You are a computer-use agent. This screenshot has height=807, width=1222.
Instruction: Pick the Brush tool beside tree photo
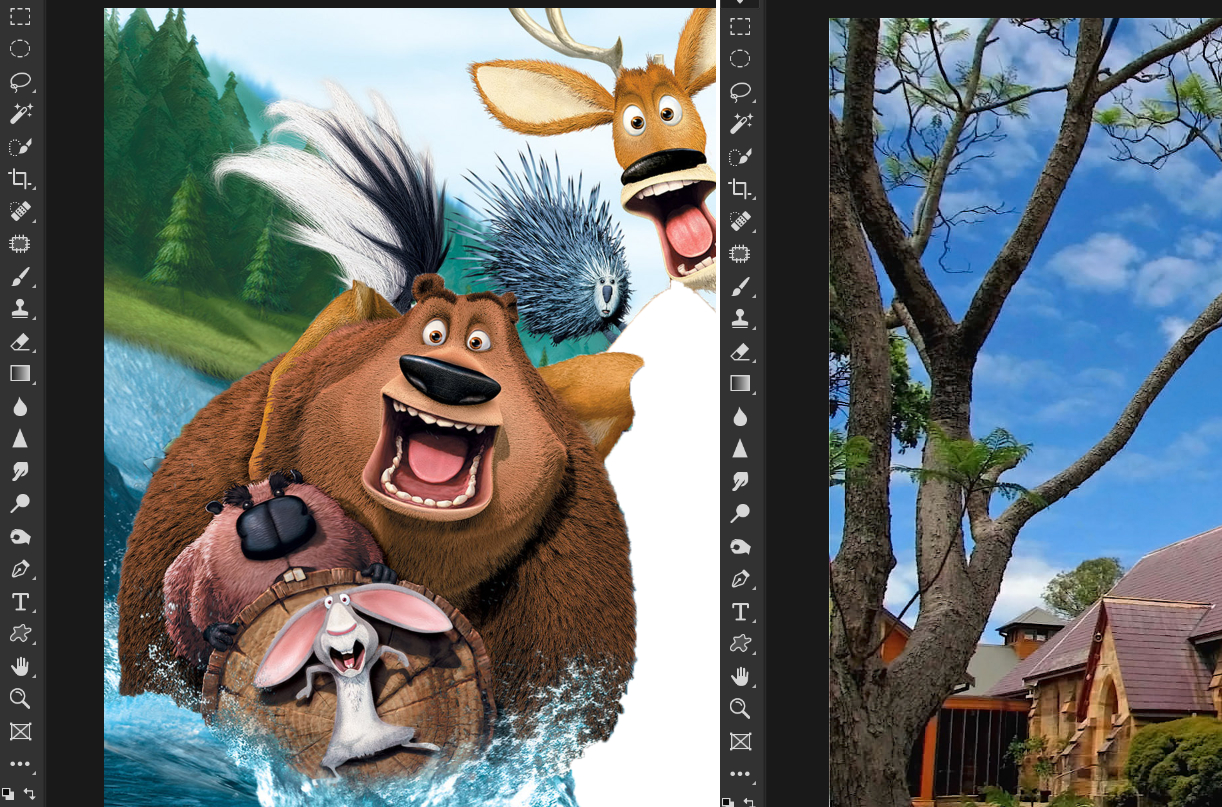click(740, 286)
